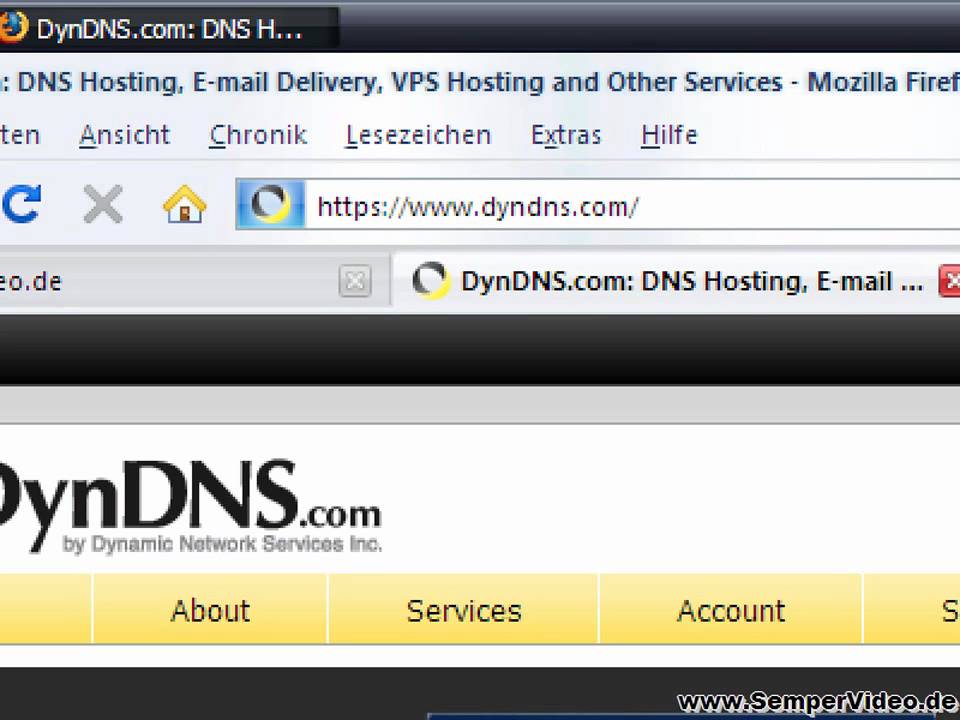Open the Extras menu

coord(566,135)
